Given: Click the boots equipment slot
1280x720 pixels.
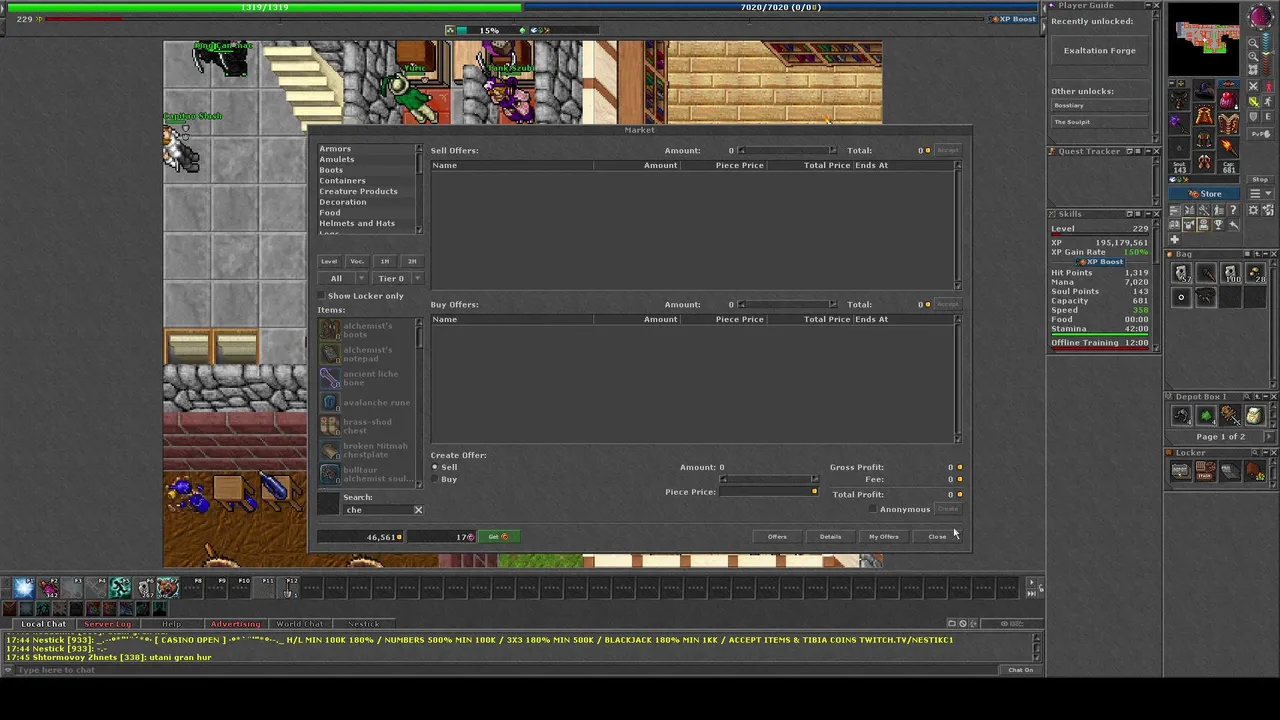Looking at the screenshot, I should tap(1204, 161).
